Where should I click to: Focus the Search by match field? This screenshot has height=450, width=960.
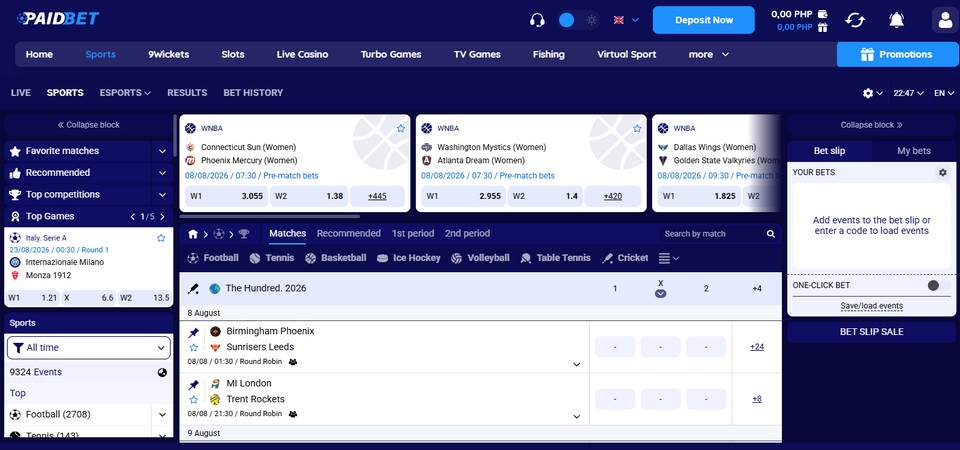tap(710, 234)
